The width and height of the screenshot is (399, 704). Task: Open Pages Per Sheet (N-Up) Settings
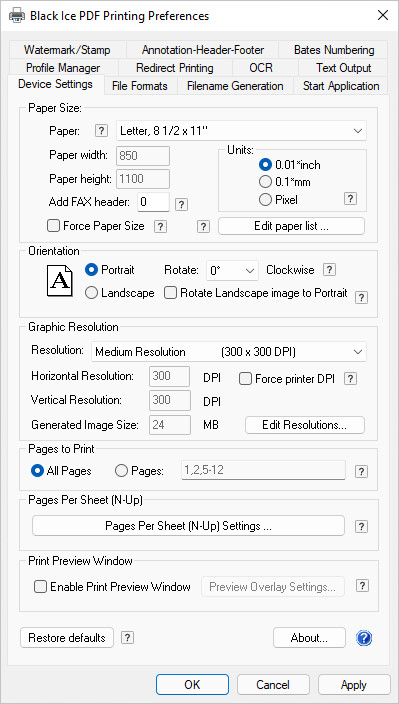point(188,526)
